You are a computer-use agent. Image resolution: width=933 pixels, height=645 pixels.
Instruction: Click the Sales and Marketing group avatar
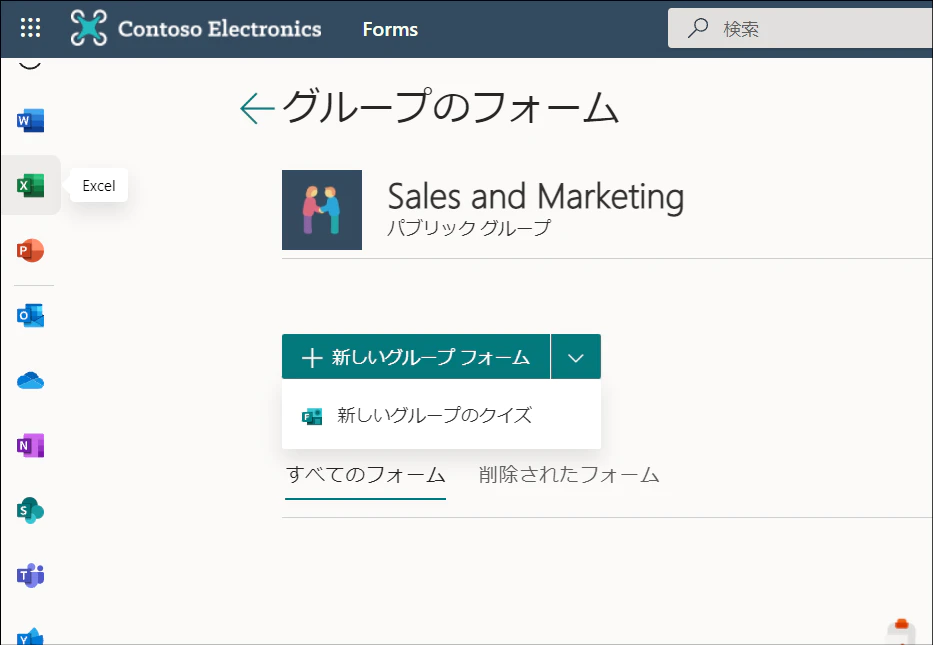[322, 210]
